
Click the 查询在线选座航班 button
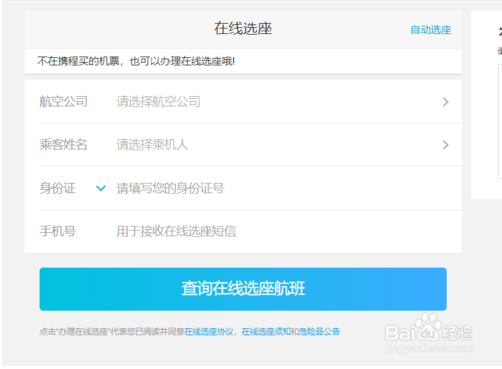pyautogui.click(x=243, y=289)
